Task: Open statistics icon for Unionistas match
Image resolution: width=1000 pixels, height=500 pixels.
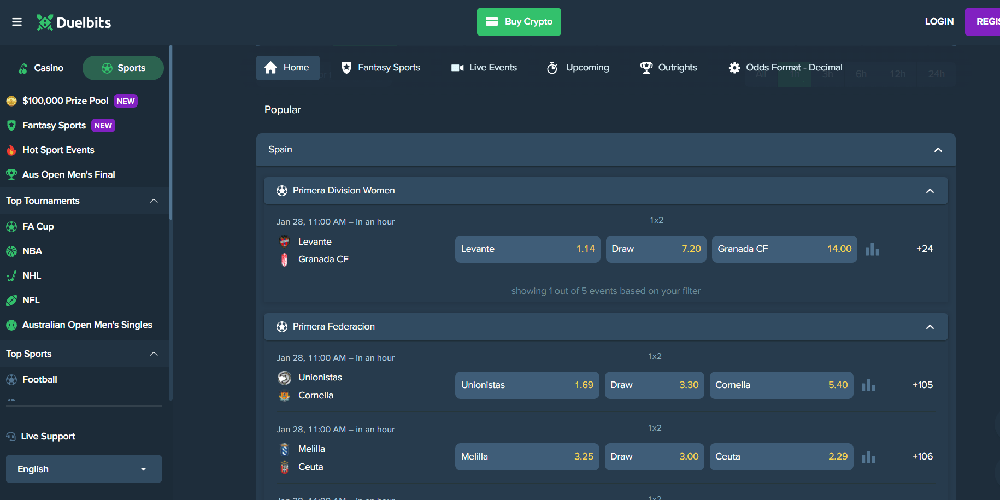Action: (868, 385)
